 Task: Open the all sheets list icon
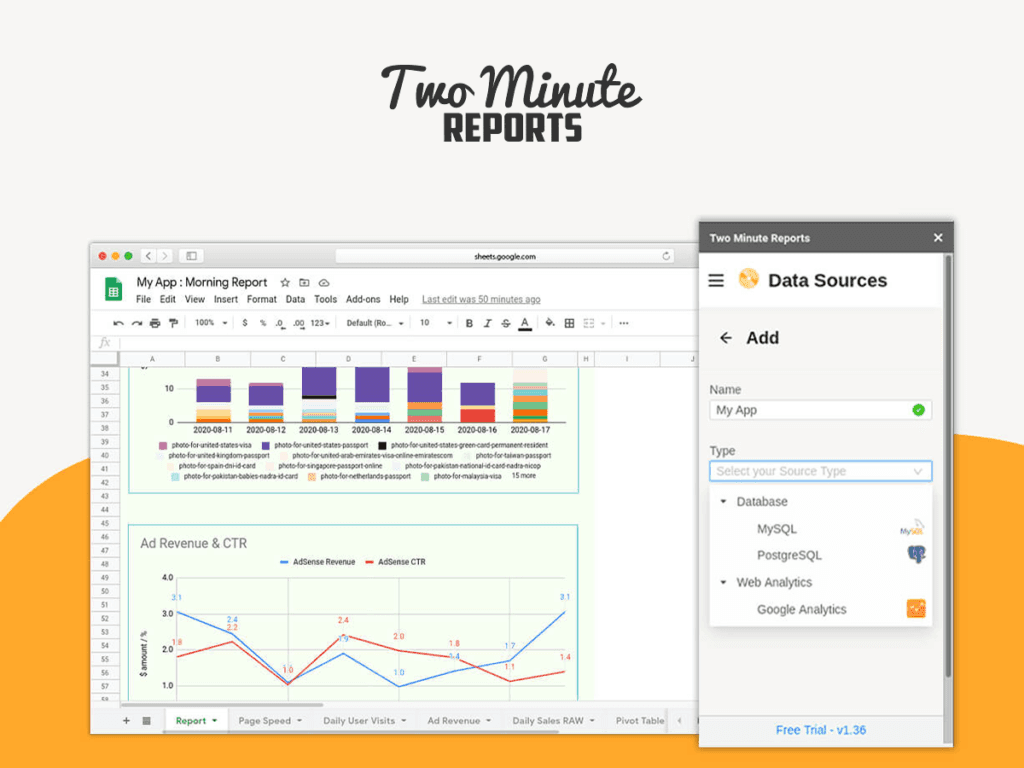147,721
